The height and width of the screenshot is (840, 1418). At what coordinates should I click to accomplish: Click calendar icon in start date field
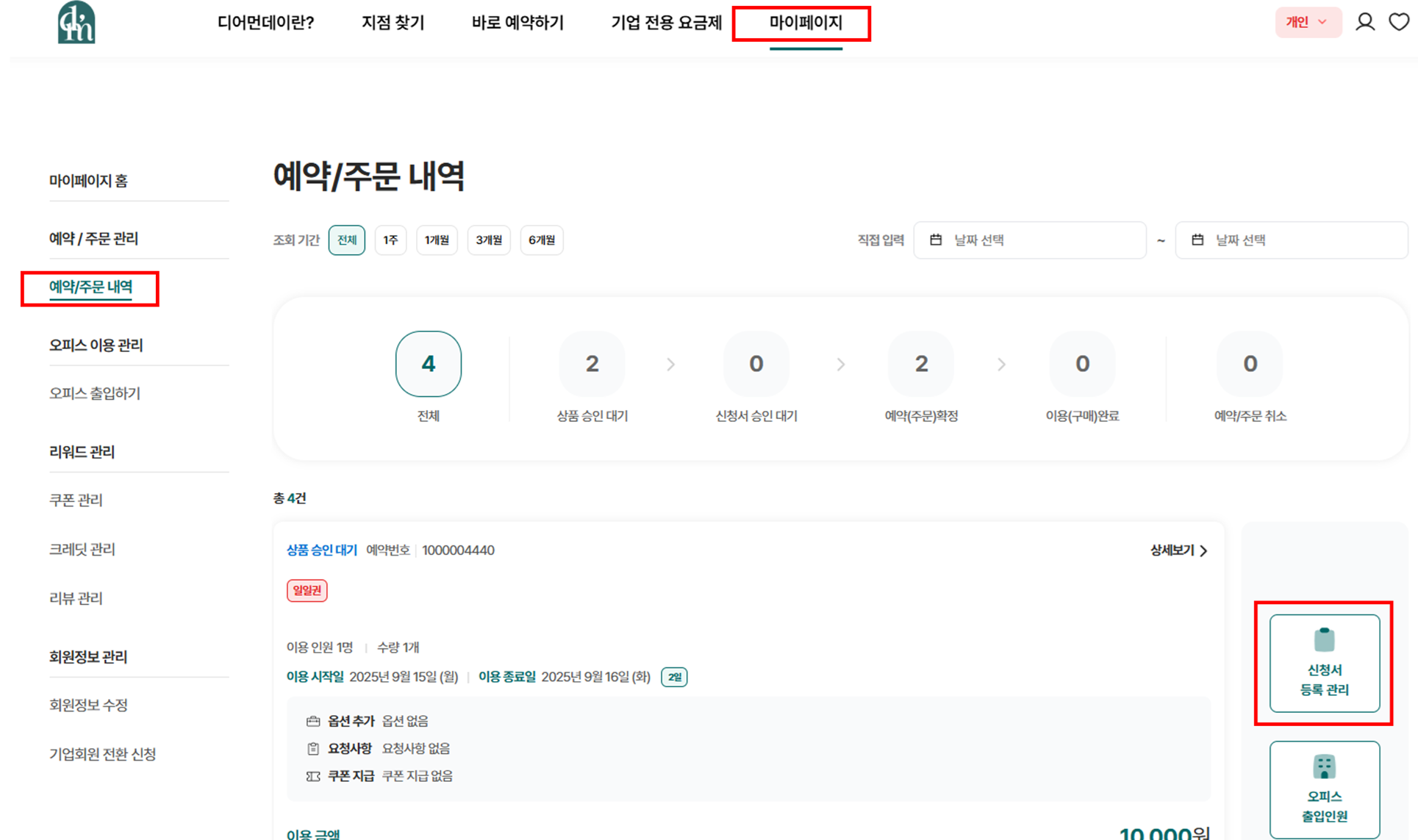pos(936,240)
